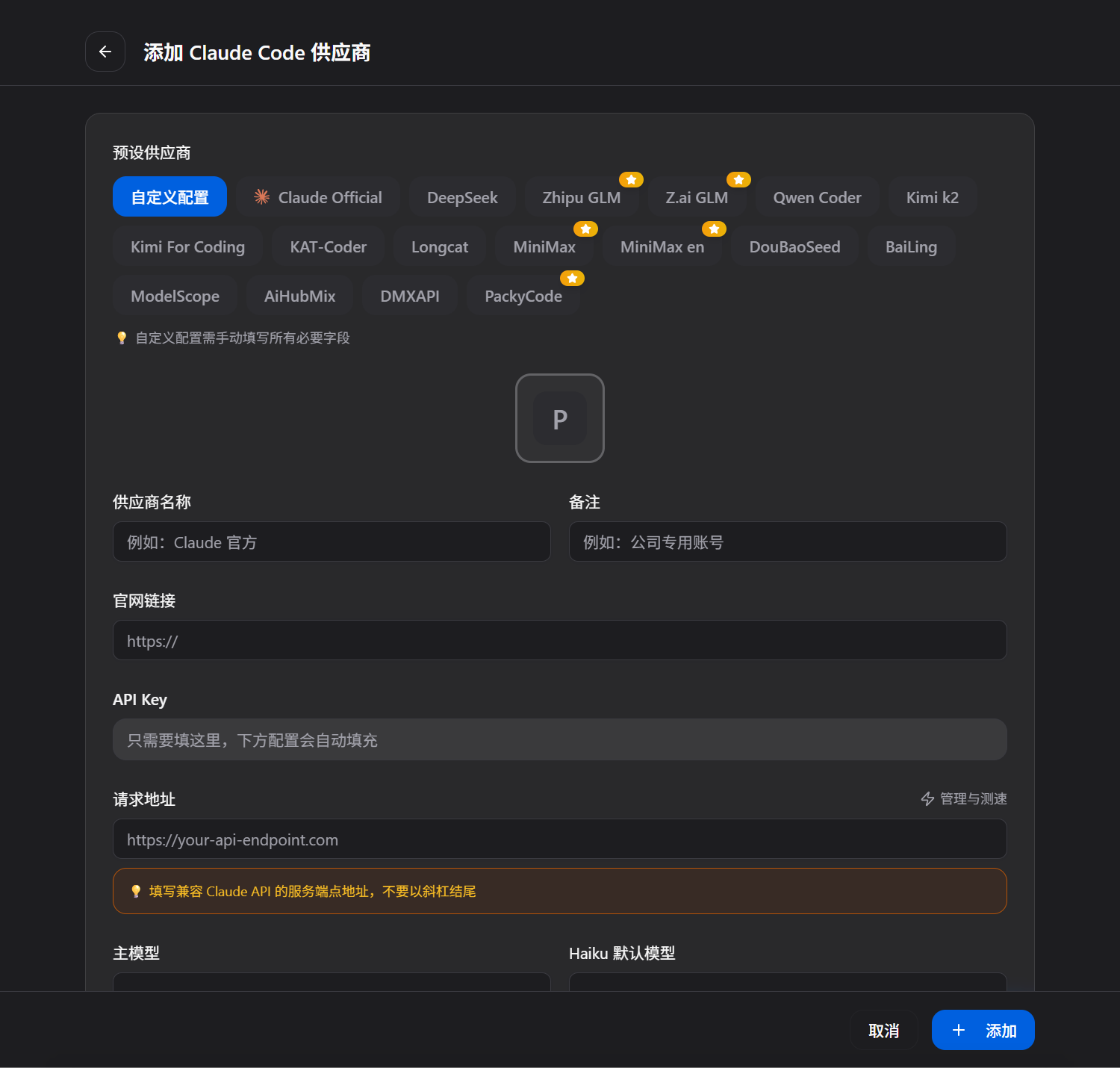Screen dimensions: 1120x1068
Task: Focus the 备注 notes field
Action: coord(787,541)
